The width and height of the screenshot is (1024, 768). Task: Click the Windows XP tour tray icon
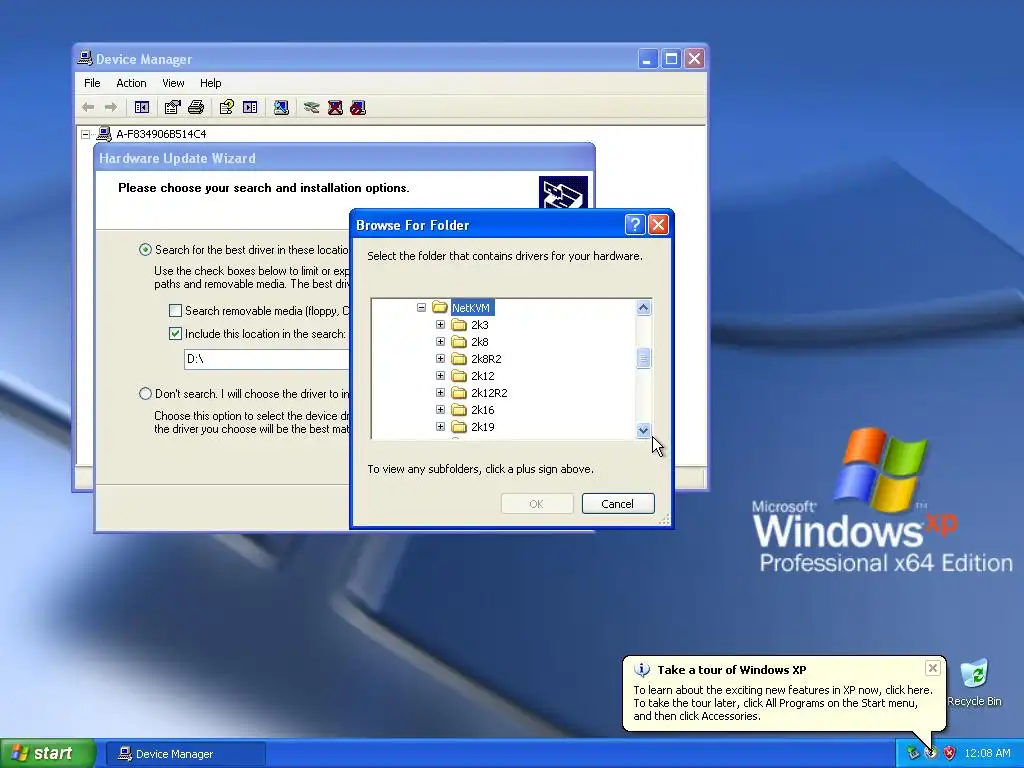click(x=931, y=753)
